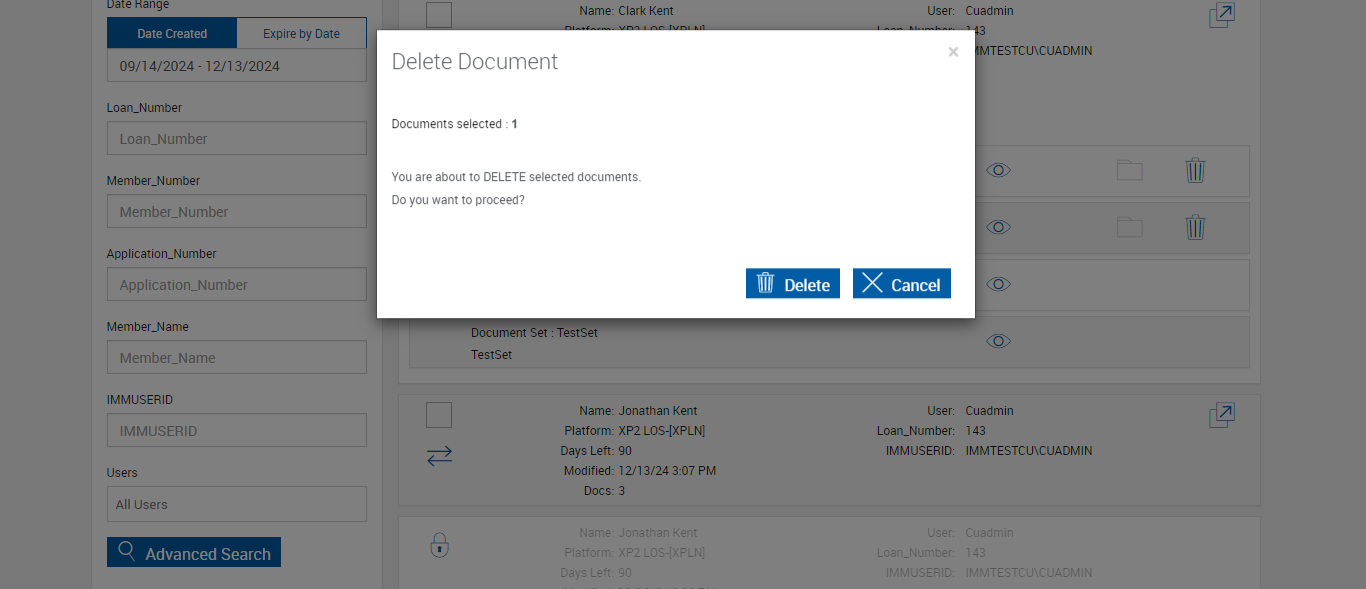Cancel the Delete Document dialog

tap(901, 284)
